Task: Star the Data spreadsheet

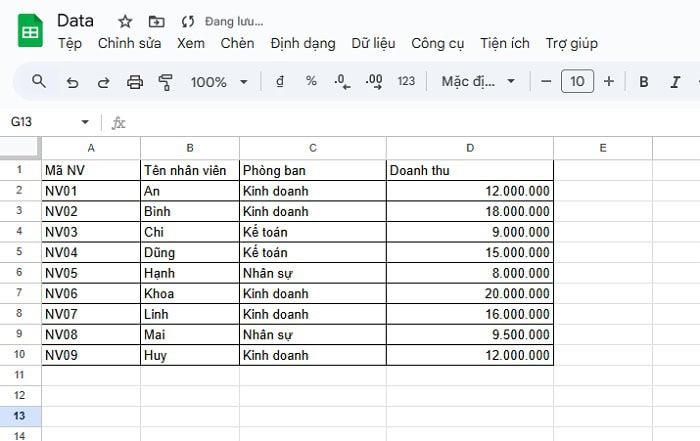Action: click(x=125, y=21)
